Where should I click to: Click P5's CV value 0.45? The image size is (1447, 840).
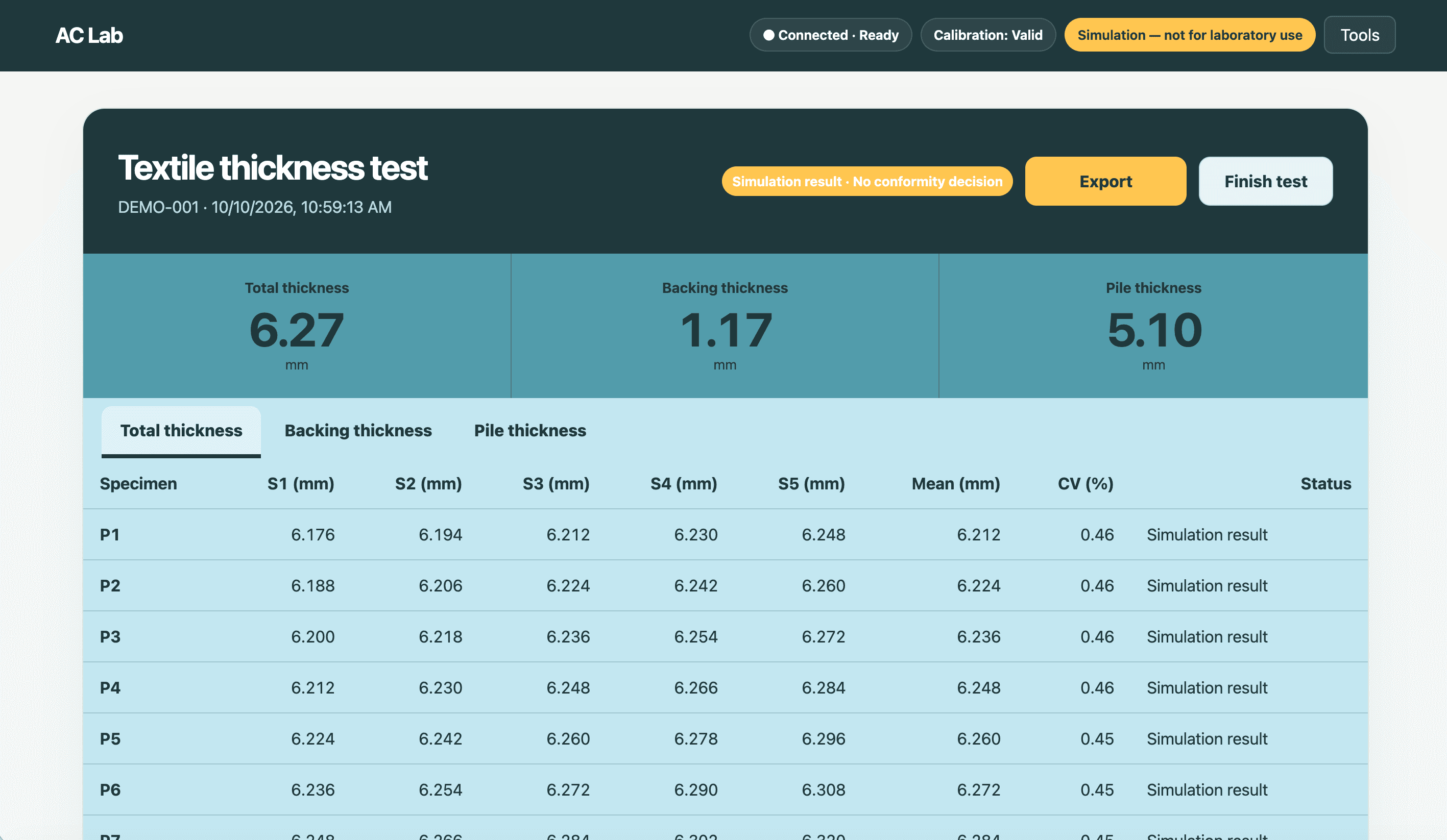pos(1097,739)
